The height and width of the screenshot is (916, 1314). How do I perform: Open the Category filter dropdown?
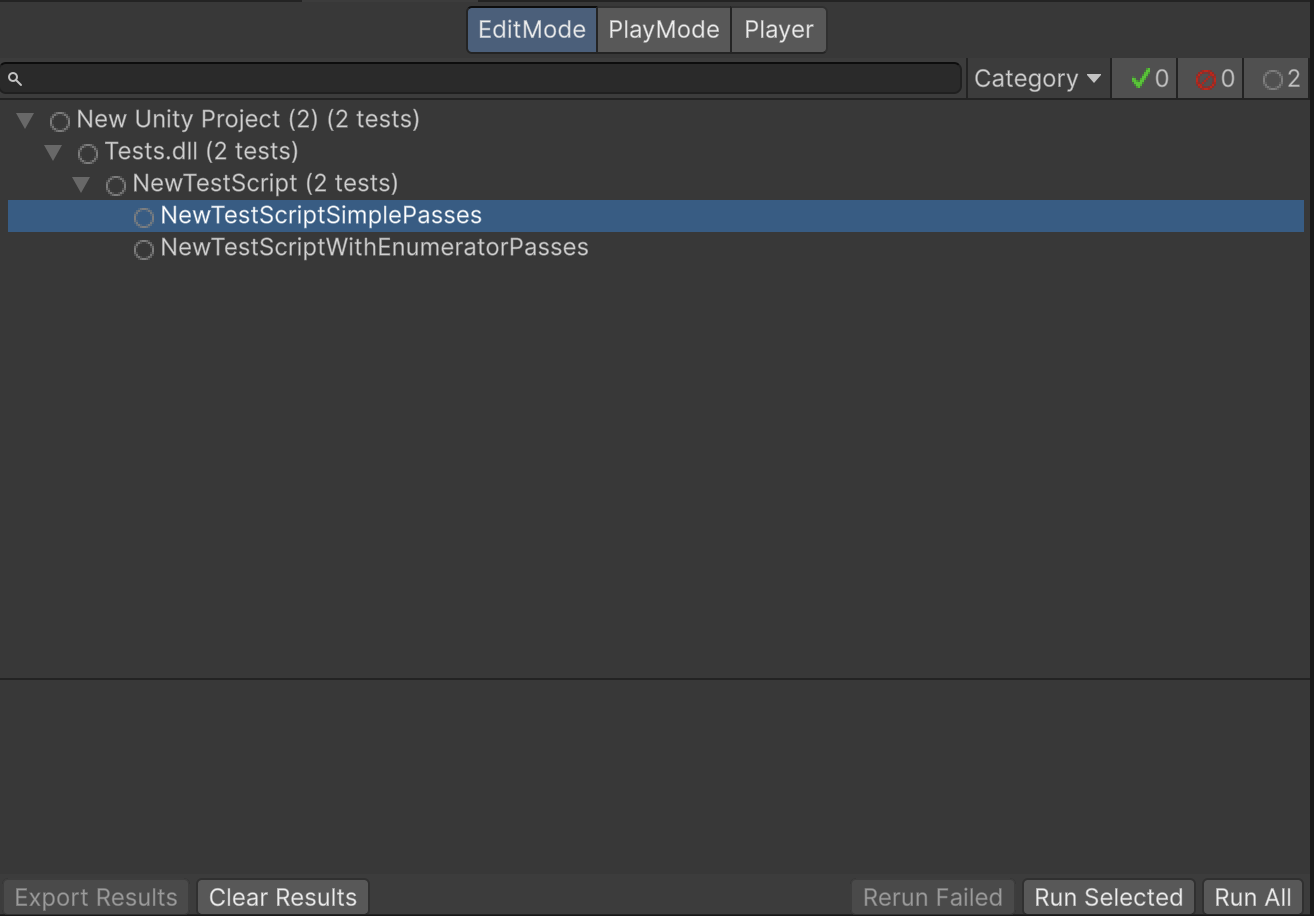coord(1037,77)
